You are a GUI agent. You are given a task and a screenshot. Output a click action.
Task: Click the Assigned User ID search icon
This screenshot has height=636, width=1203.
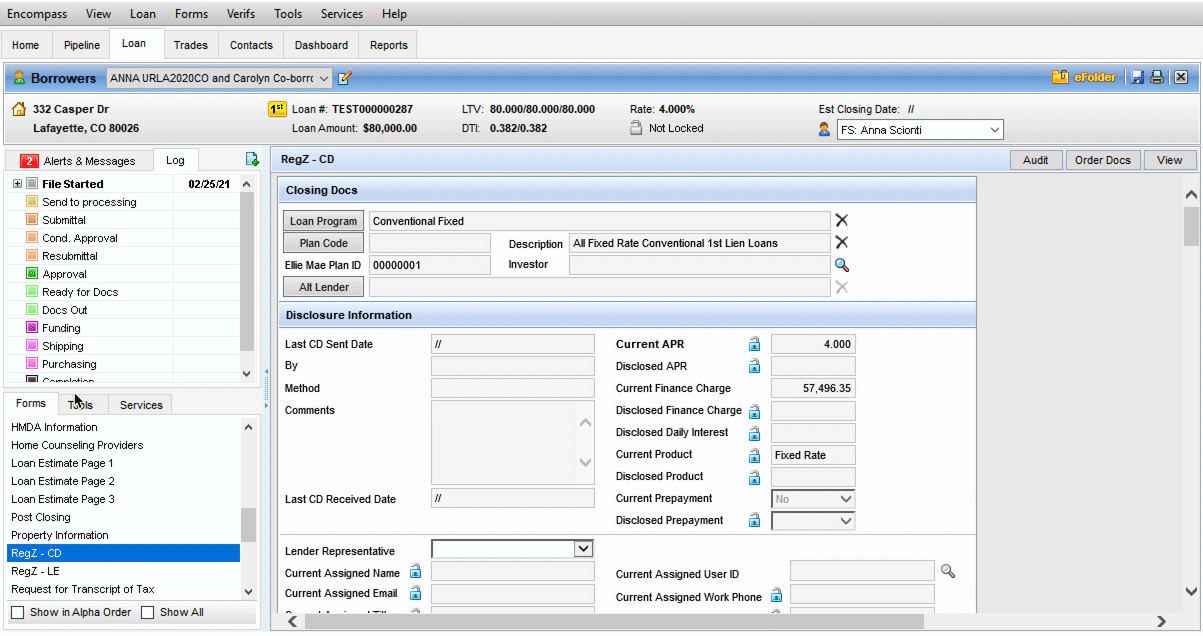click(947, 571)
